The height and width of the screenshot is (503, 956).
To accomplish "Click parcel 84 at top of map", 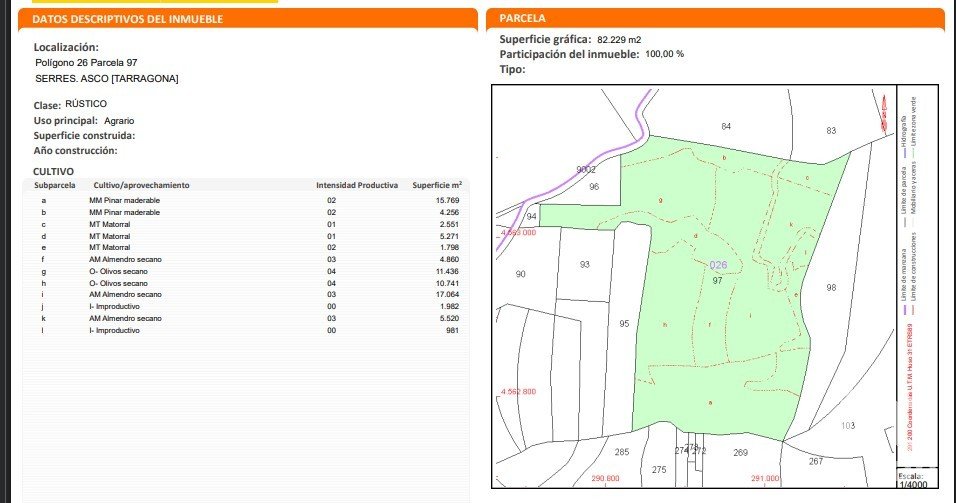I will (726, 126).
